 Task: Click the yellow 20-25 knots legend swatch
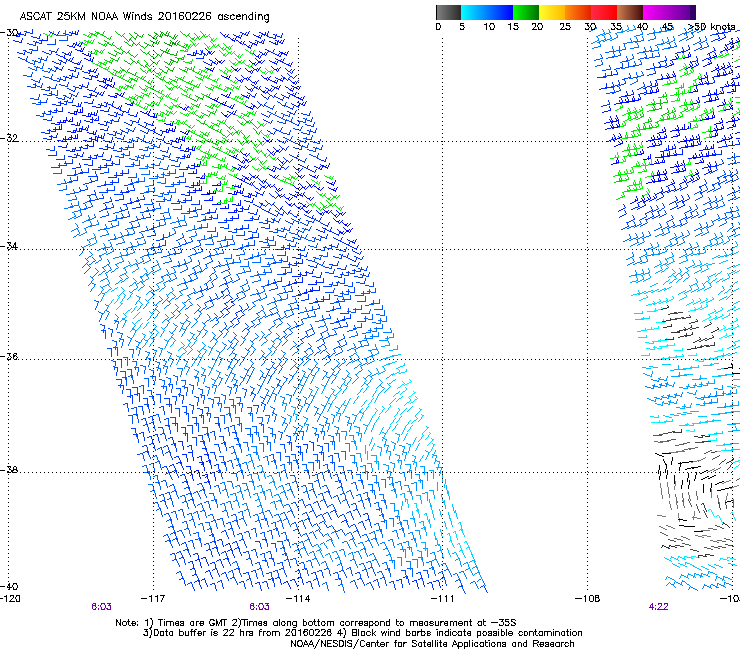(552, 12)
